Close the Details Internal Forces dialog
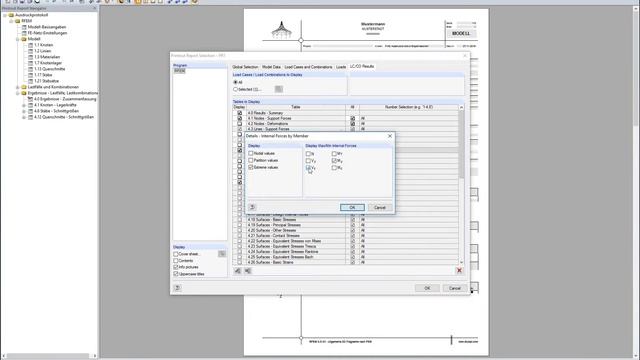This screenshot has width=640, height=360. pos(389,136)
